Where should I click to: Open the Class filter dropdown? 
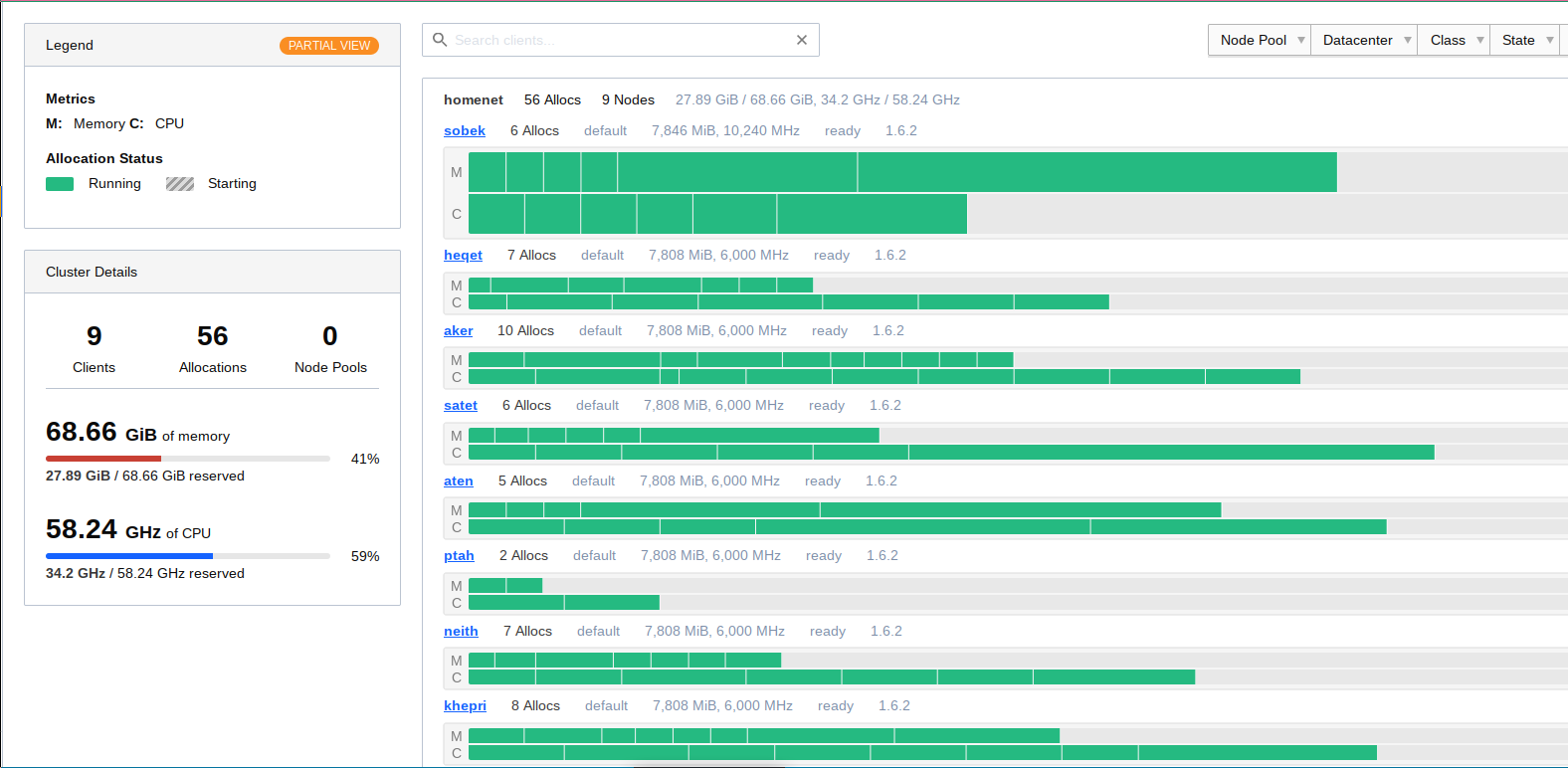(x=1454, y=40)
